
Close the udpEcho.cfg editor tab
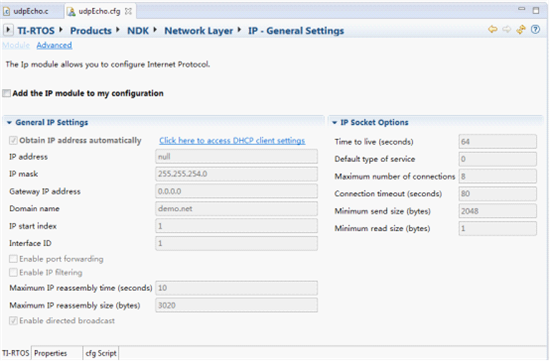pos(128,11)
